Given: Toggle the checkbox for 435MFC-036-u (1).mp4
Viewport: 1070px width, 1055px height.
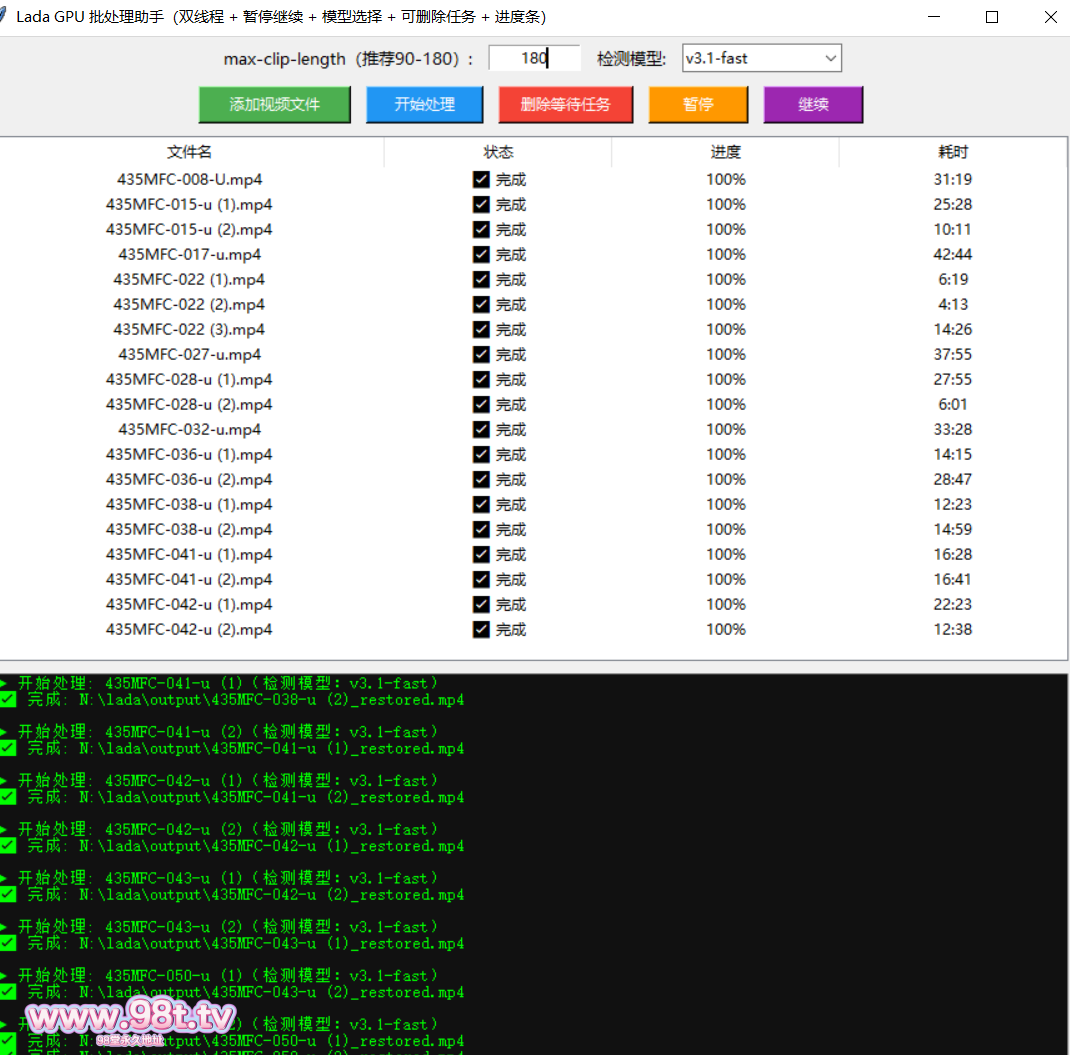Looking at the screenshot, I should pyautogui.click(x=481, y=455).
